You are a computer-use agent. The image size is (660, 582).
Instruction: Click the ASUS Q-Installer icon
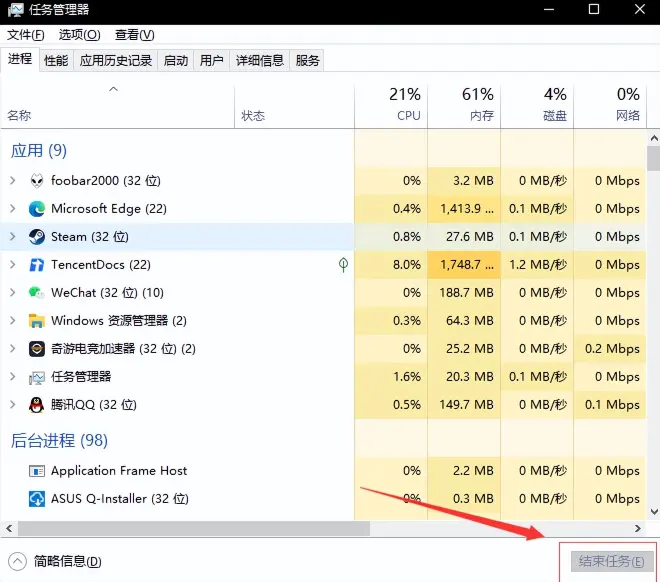37,499
